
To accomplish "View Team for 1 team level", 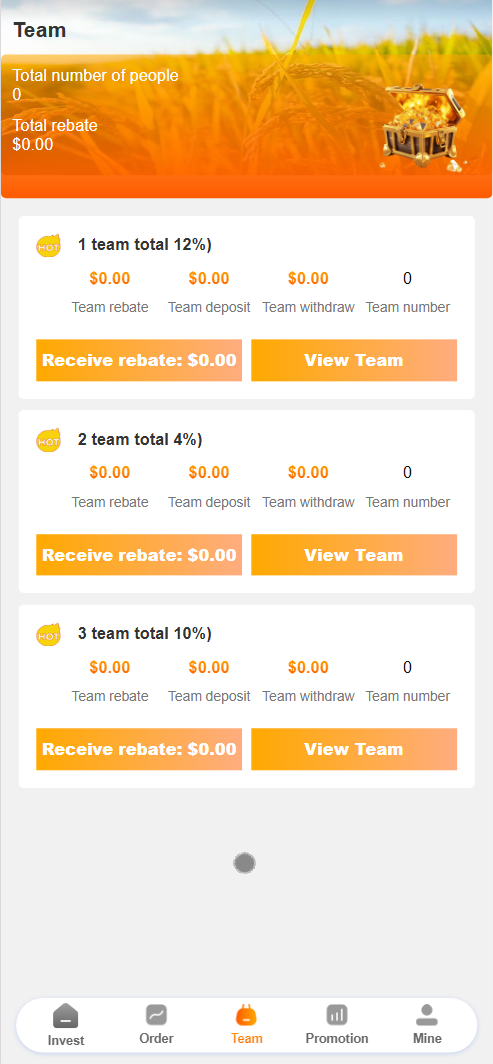I will tap(354, 360).
